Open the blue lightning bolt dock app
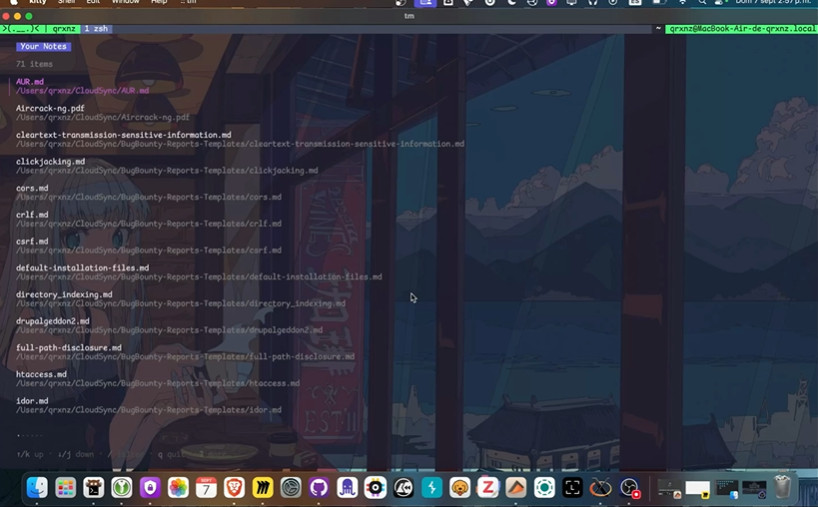818x507 pixels. click(431, 488)
